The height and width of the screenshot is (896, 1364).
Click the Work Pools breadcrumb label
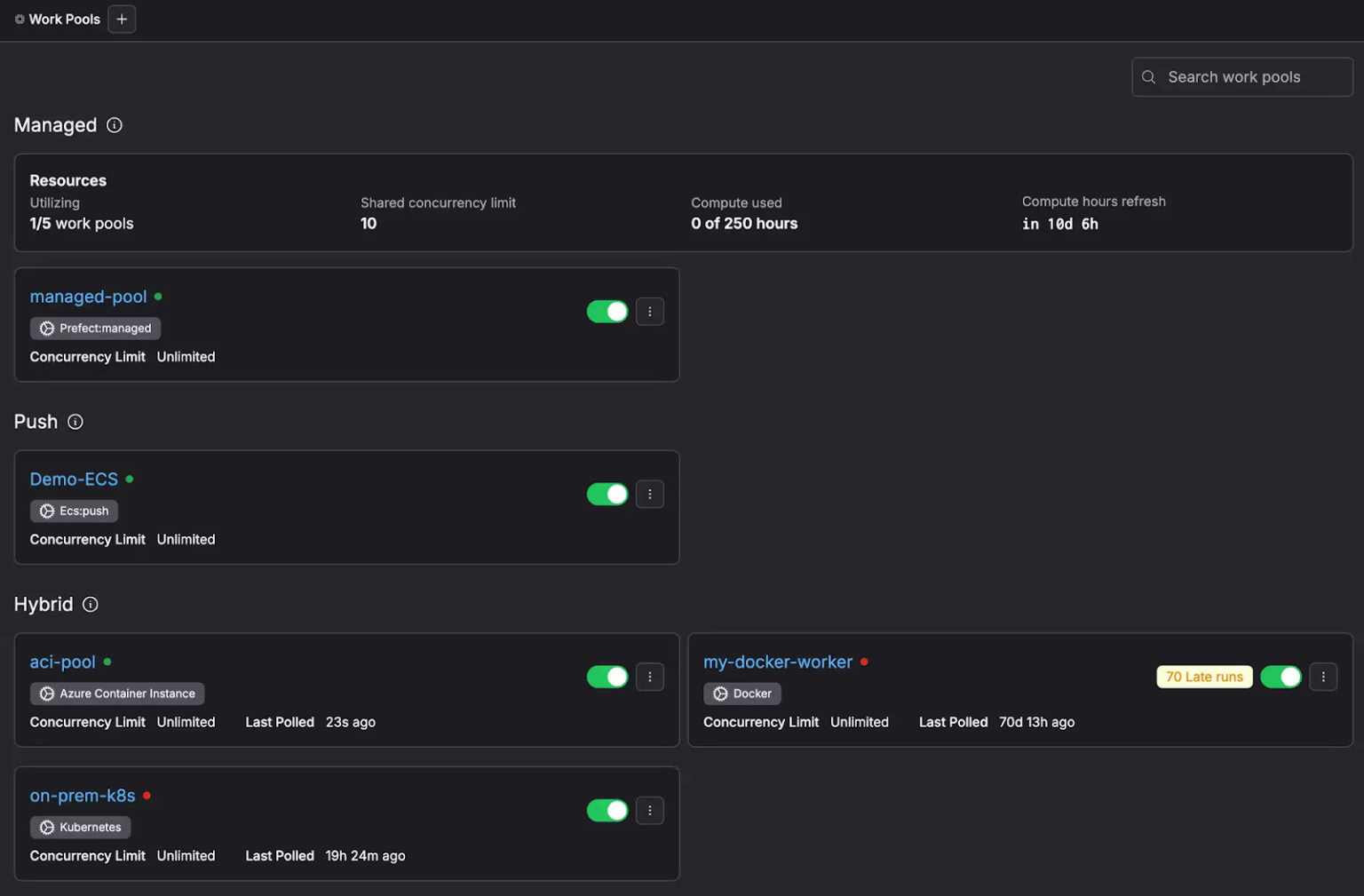(x=64, y=19)
